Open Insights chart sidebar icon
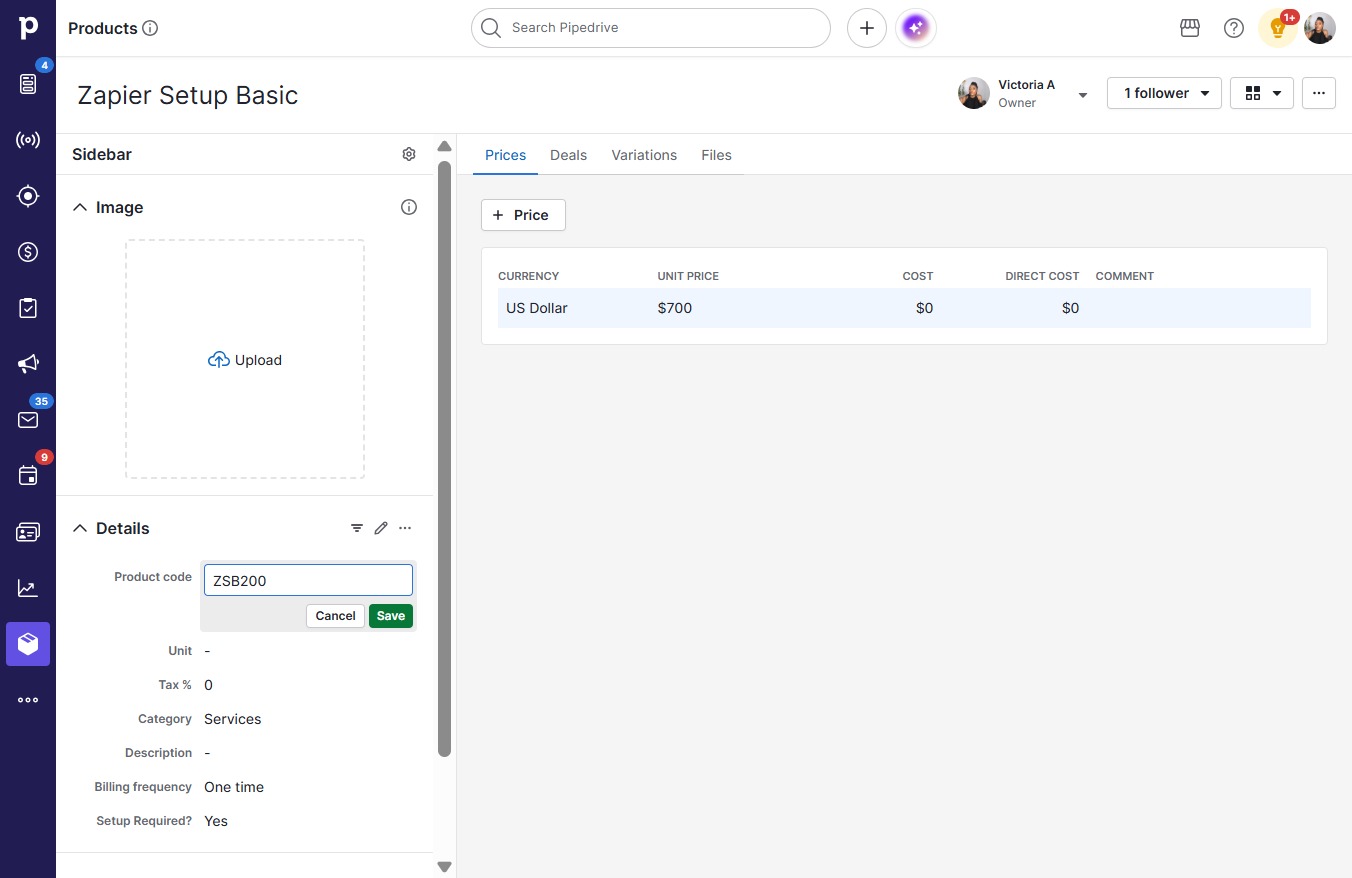1352x878 pixels. pos(28,588)
